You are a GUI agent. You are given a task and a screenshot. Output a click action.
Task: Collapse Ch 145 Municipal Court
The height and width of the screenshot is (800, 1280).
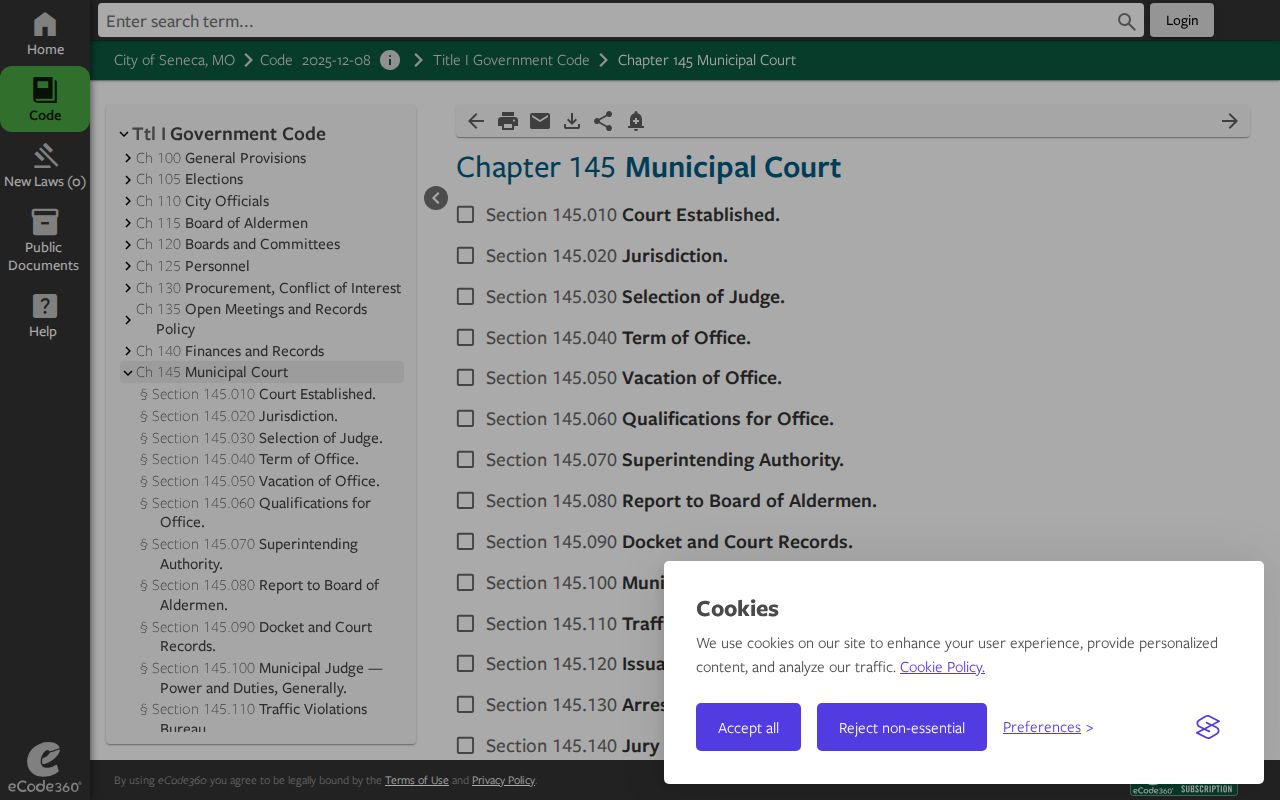pos(128,373)
